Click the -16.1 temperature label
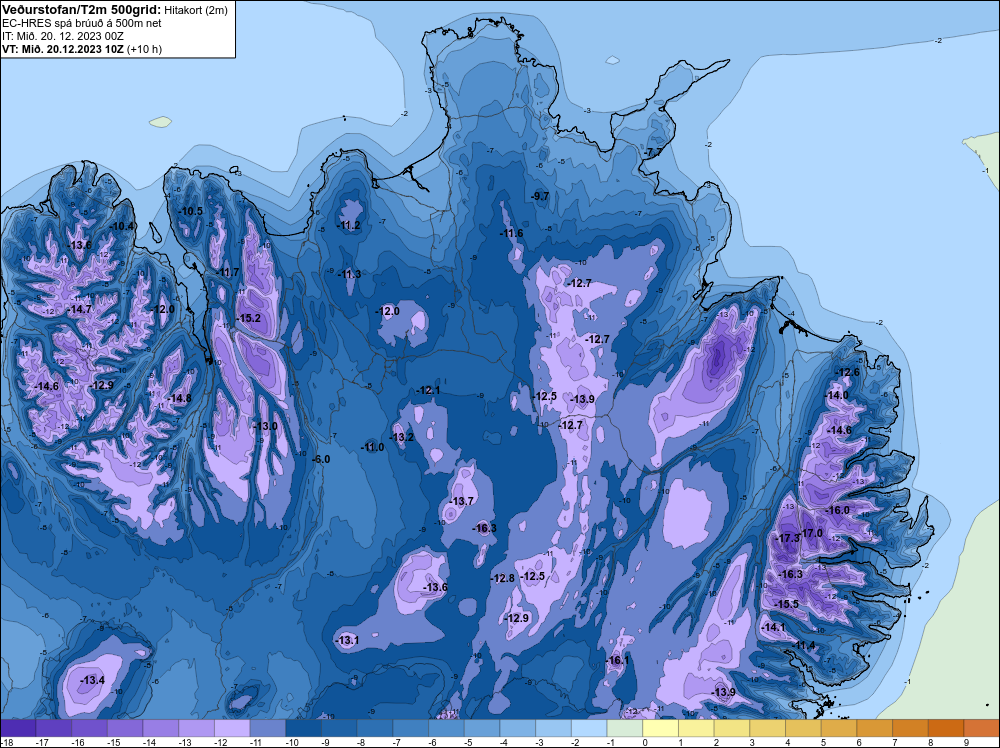The image size is (1000, 748). click(x=618, y=661)
